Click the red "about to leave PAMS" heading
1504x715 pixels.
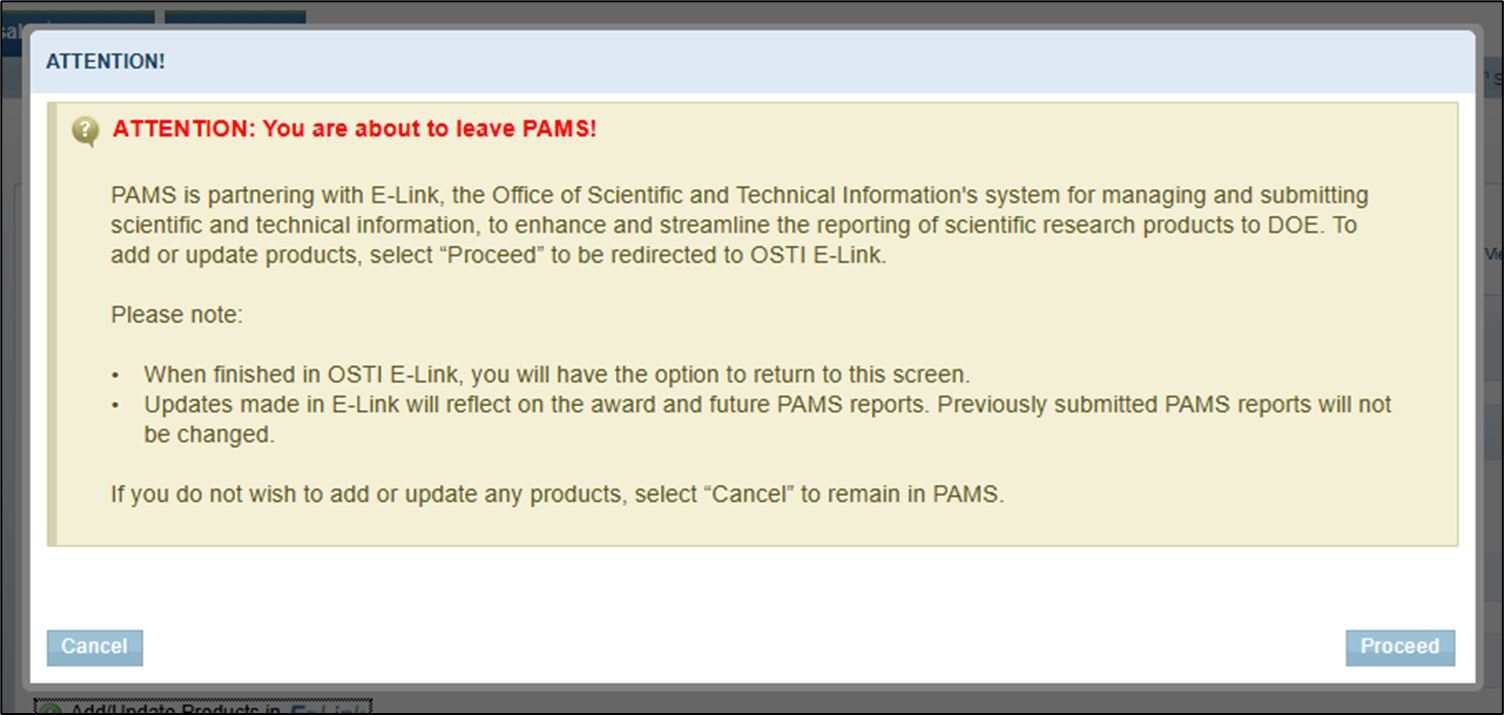354,129
